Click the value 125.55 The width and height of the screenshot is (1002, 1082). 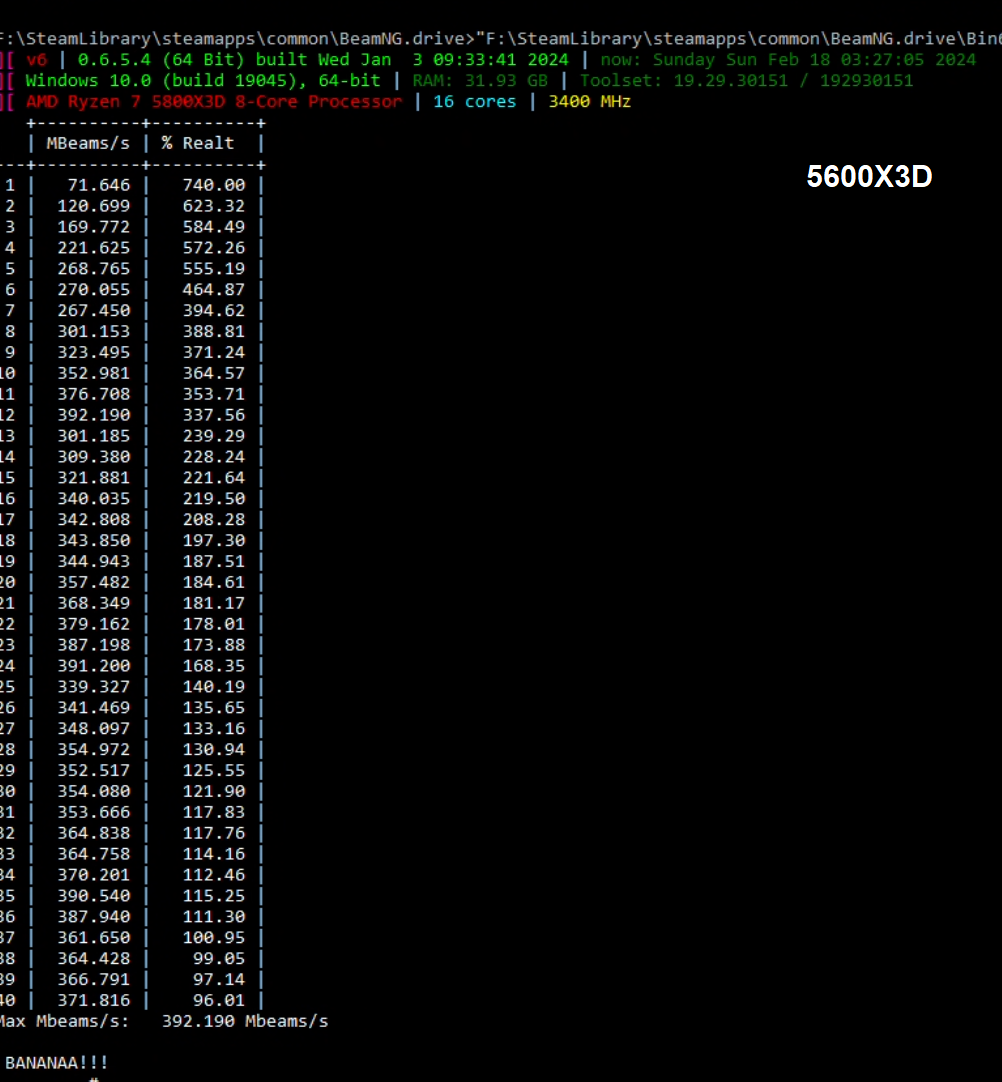(x=214, y=770)
